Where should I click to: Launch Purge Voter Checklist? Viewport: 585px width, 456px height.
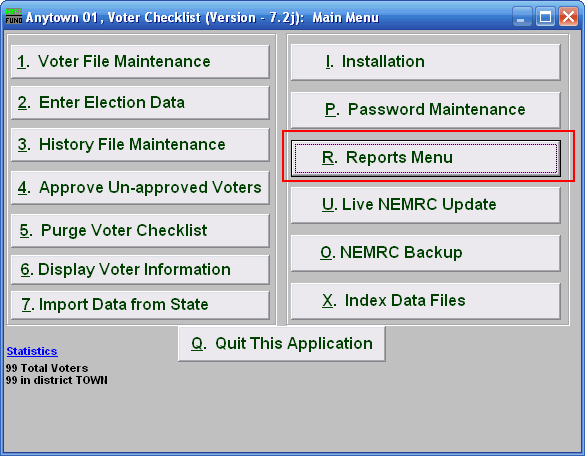click(140, 231)
